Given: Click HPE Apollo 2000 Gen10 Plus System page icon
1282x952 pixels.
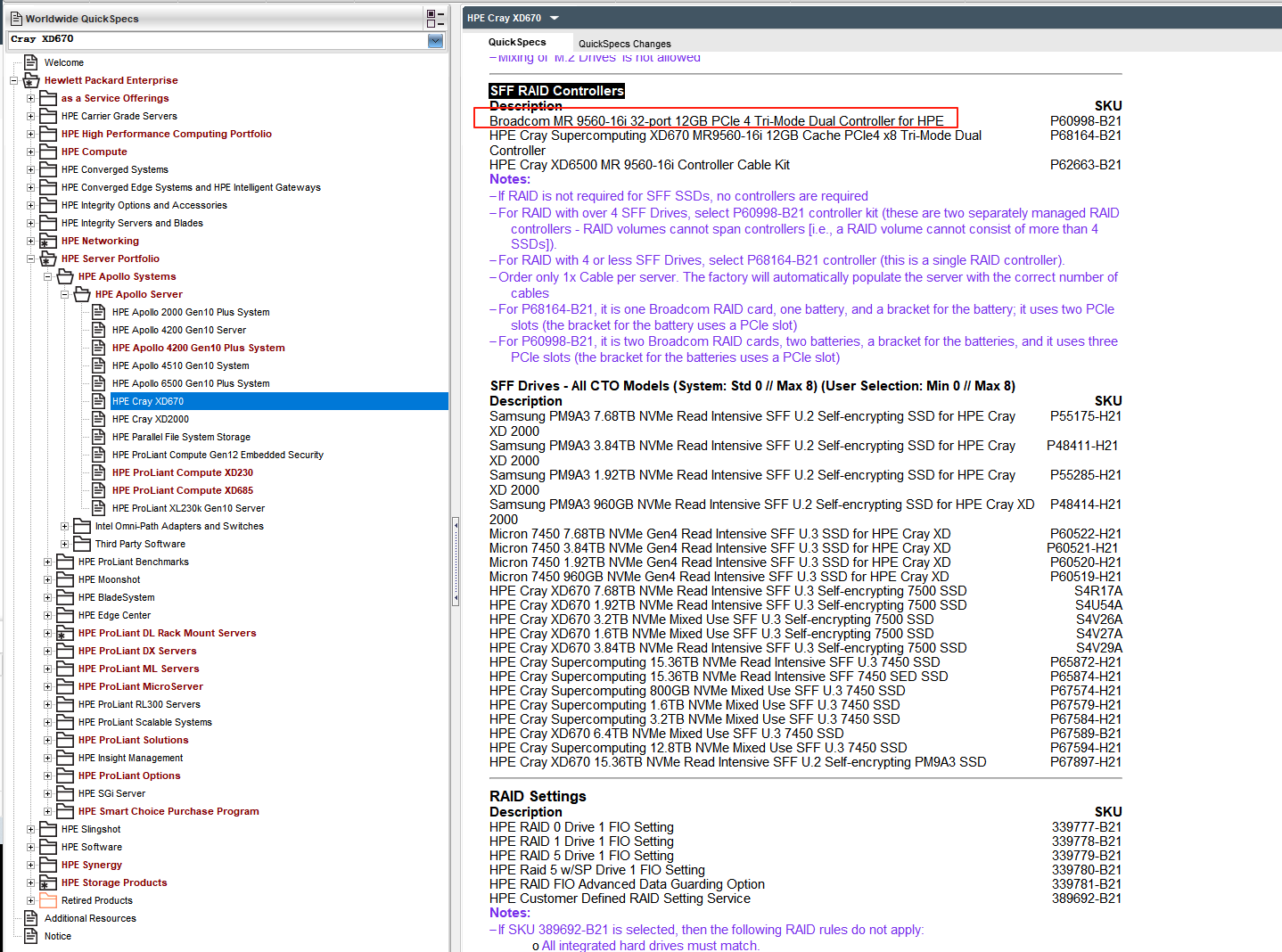Looking at the screenshot, I should 99,312.
